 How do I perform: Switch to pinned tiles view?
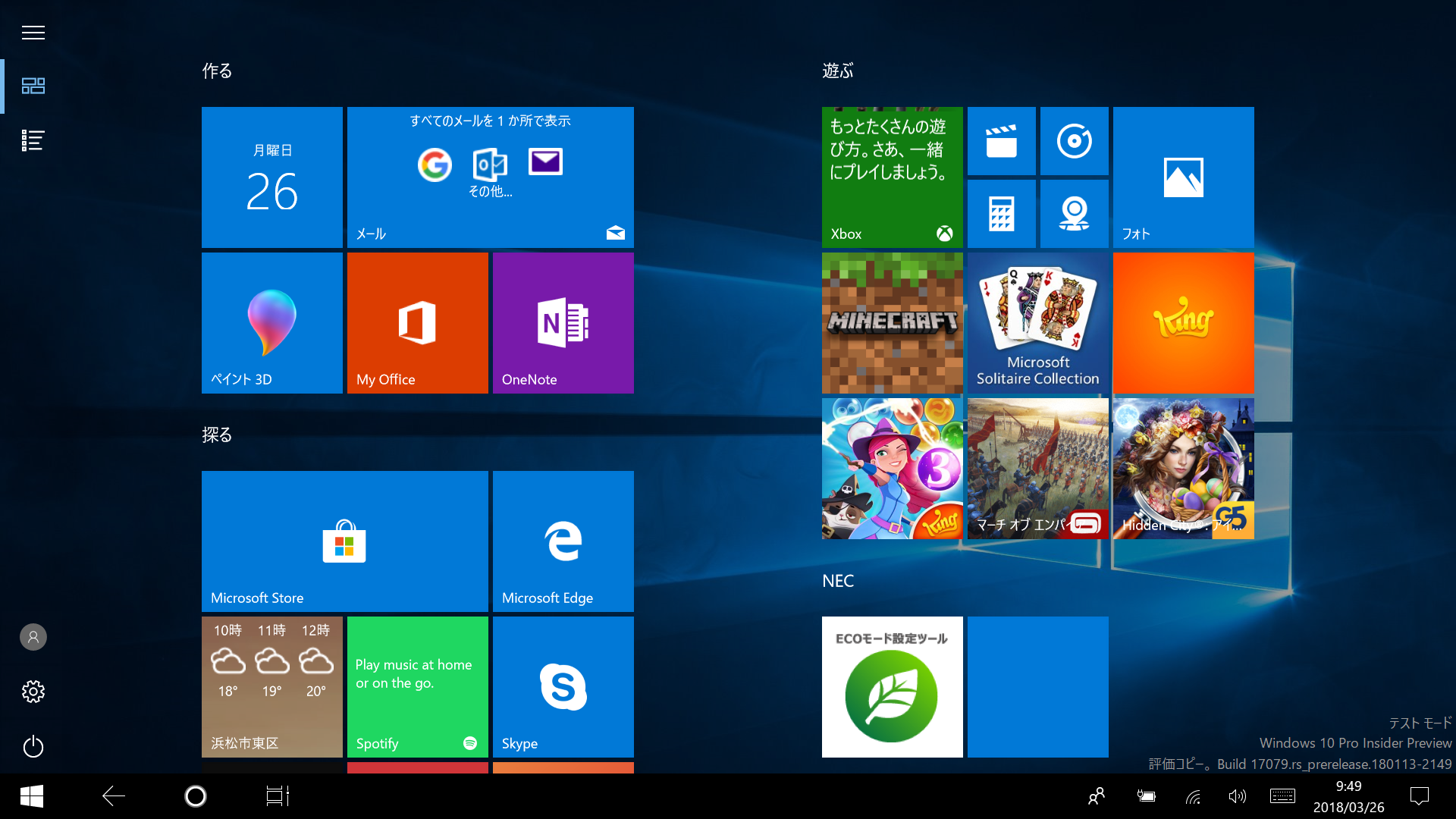click(33, 86)
